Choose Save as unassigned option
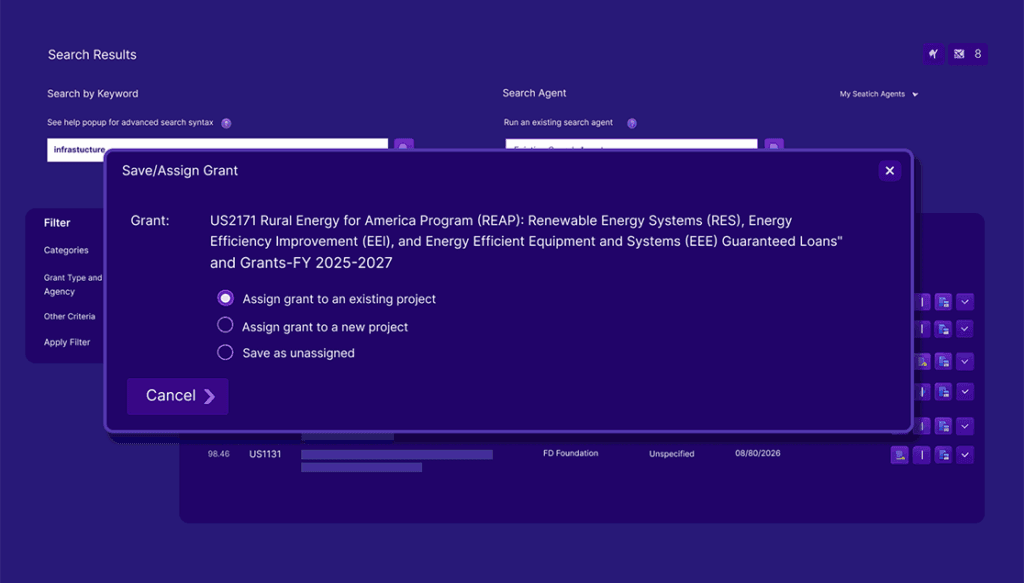 (x=225, y=351)
